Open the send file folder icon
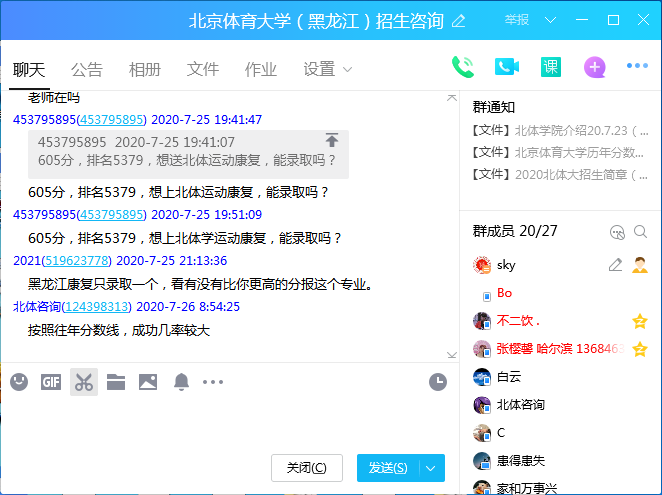 (116, 382)
